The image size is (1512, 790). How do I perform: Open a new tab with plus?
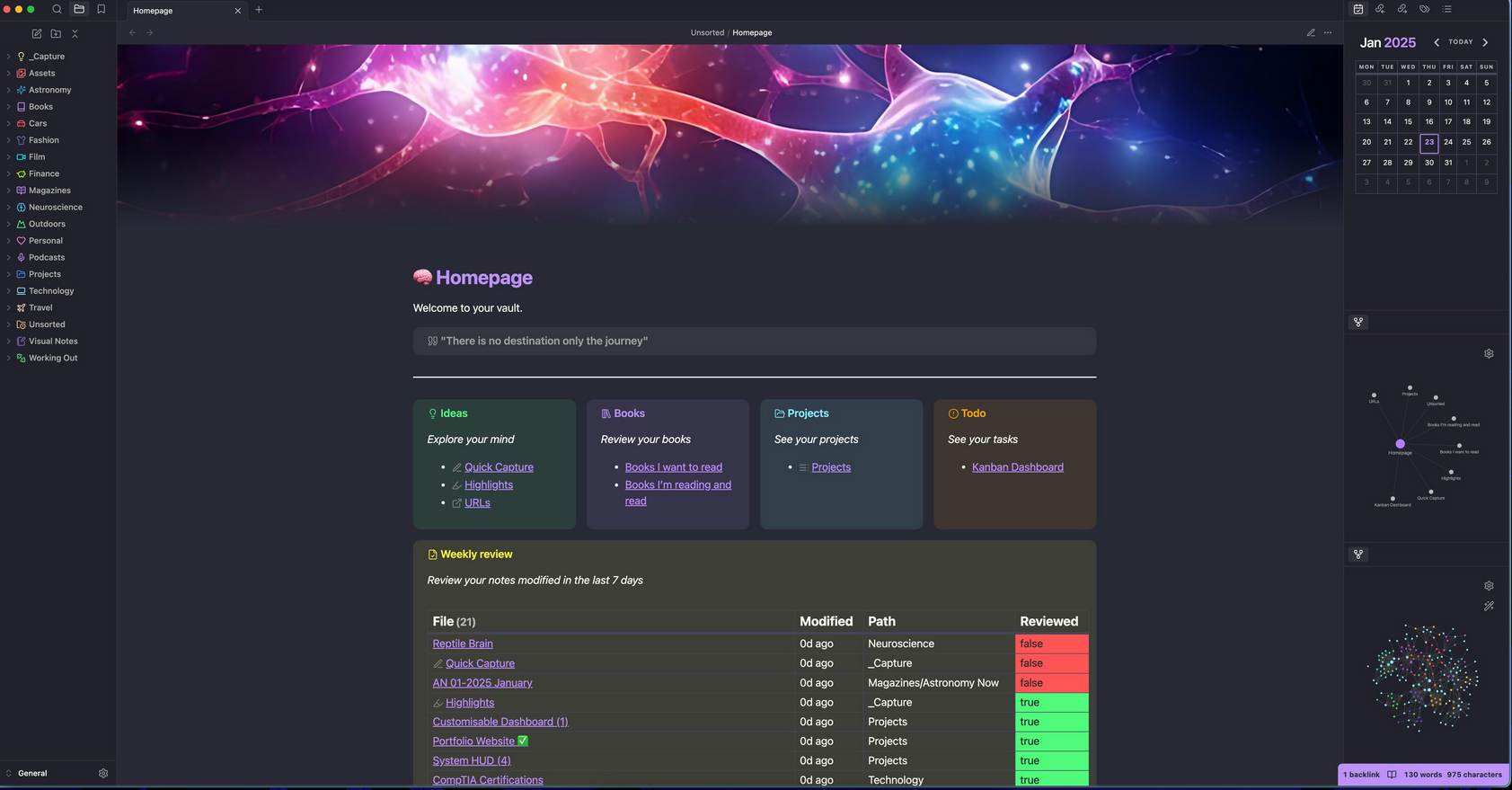[x=259, y=10]
